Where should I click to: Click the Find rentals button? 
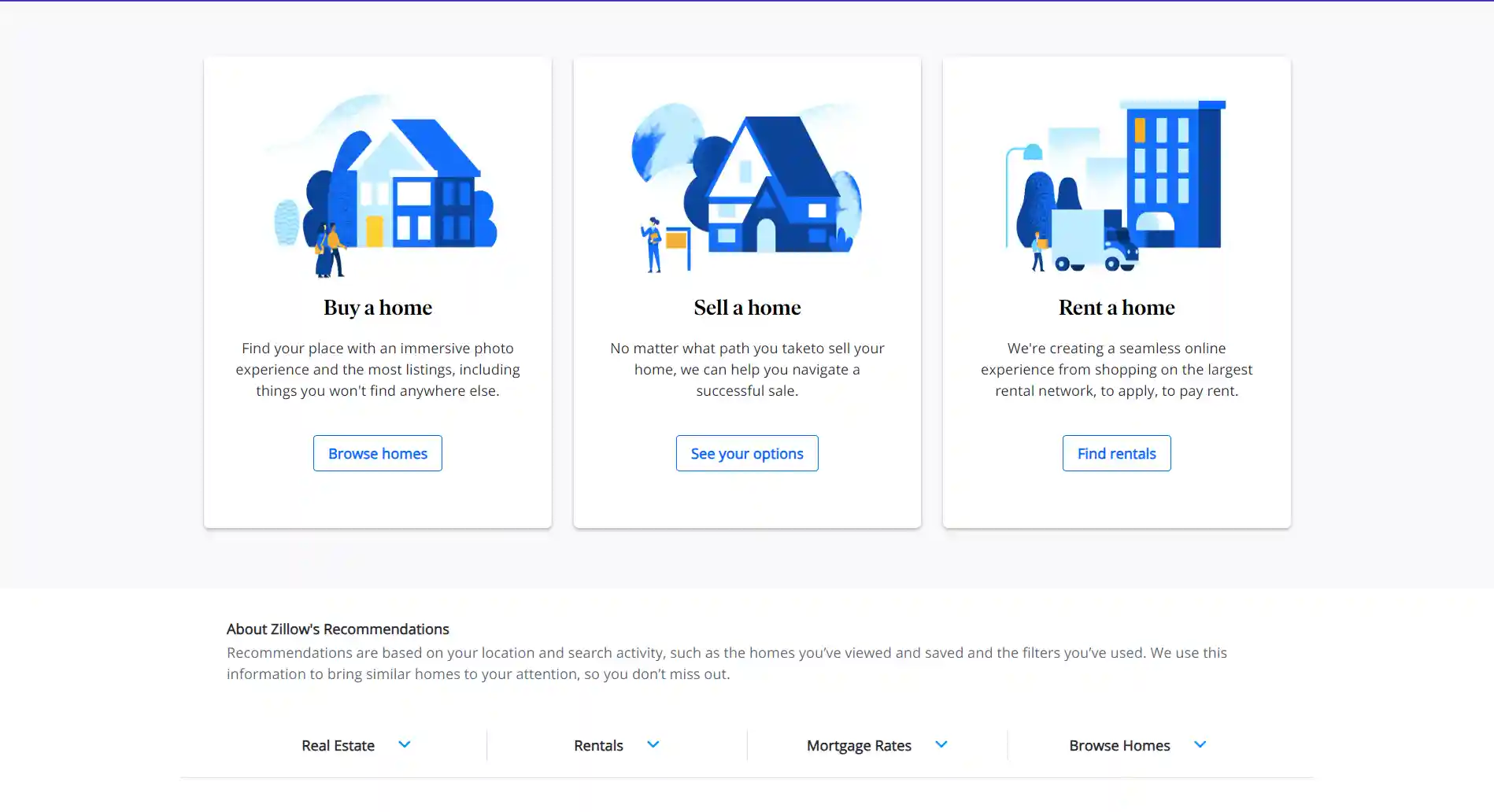click(1116, 453)
